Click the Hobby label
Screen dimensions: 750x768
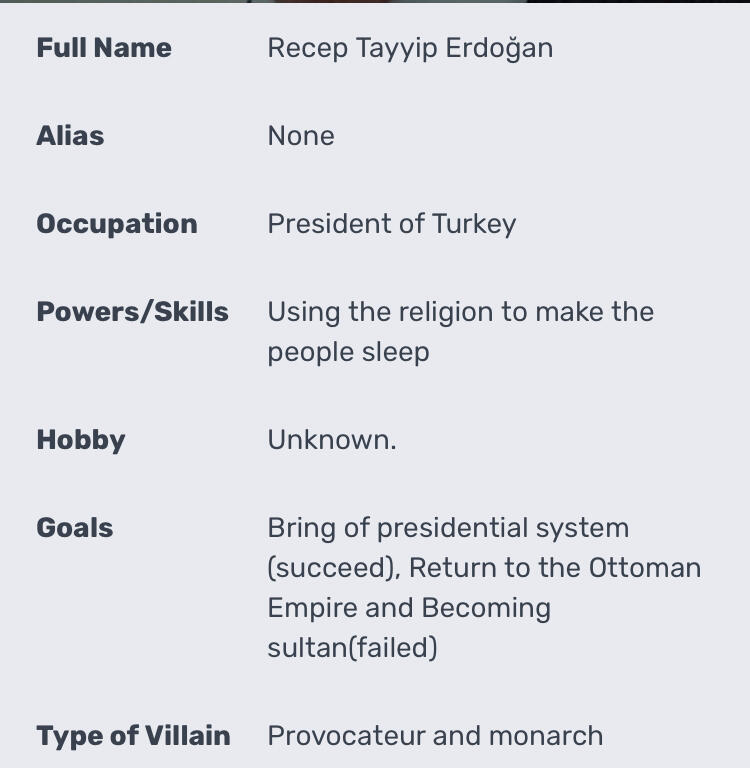(81, 440)
